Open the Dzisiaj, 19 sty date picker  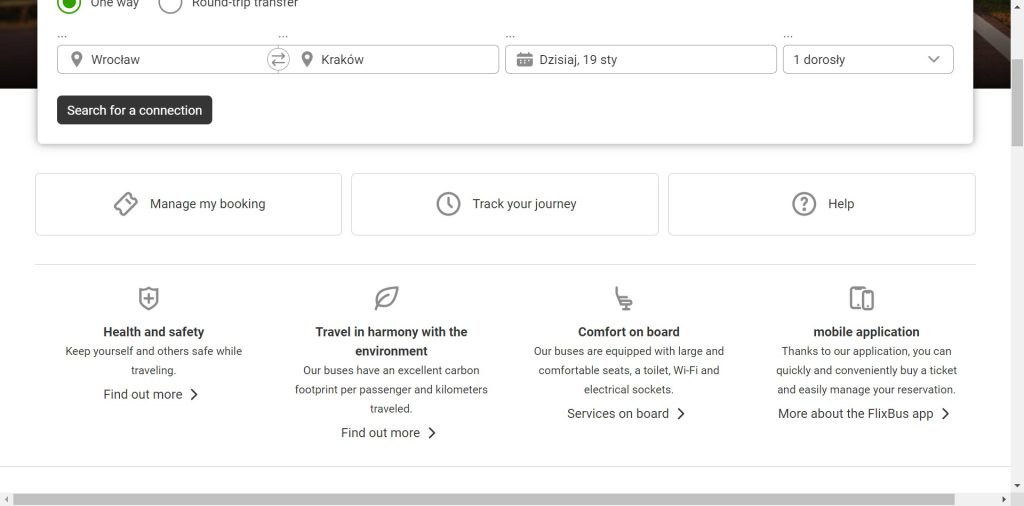(650, 59)
